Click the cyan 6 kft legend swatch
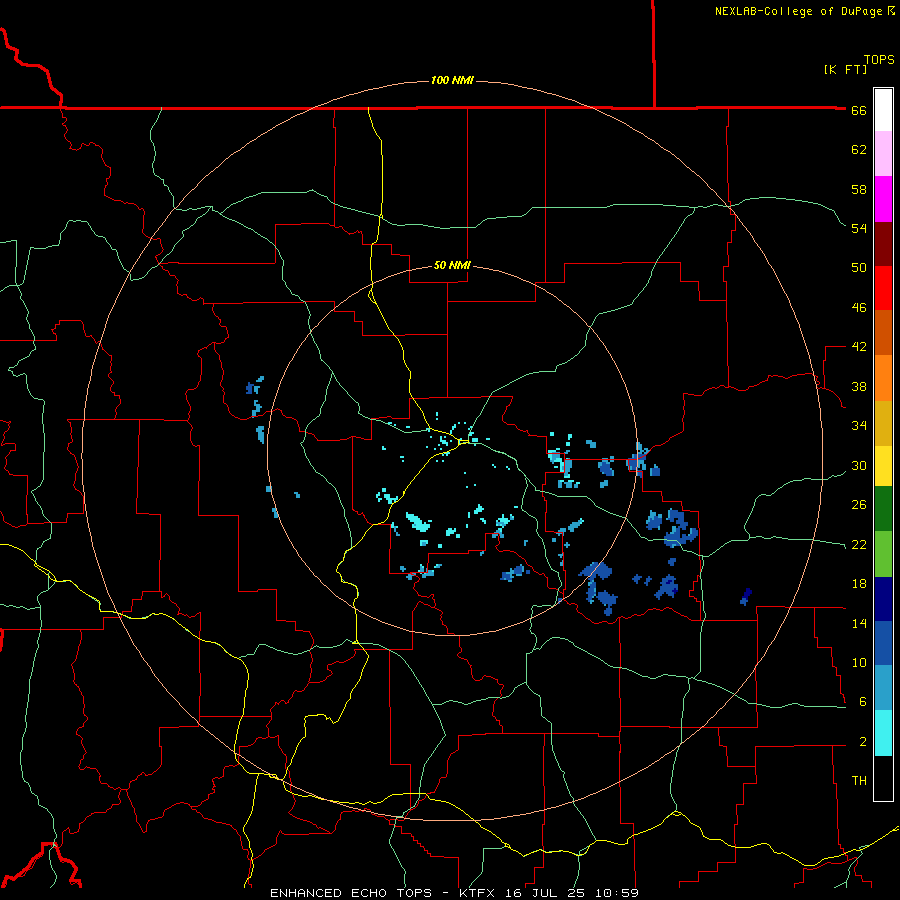This screenshot has height=900, width=900. tap(883, 733)
